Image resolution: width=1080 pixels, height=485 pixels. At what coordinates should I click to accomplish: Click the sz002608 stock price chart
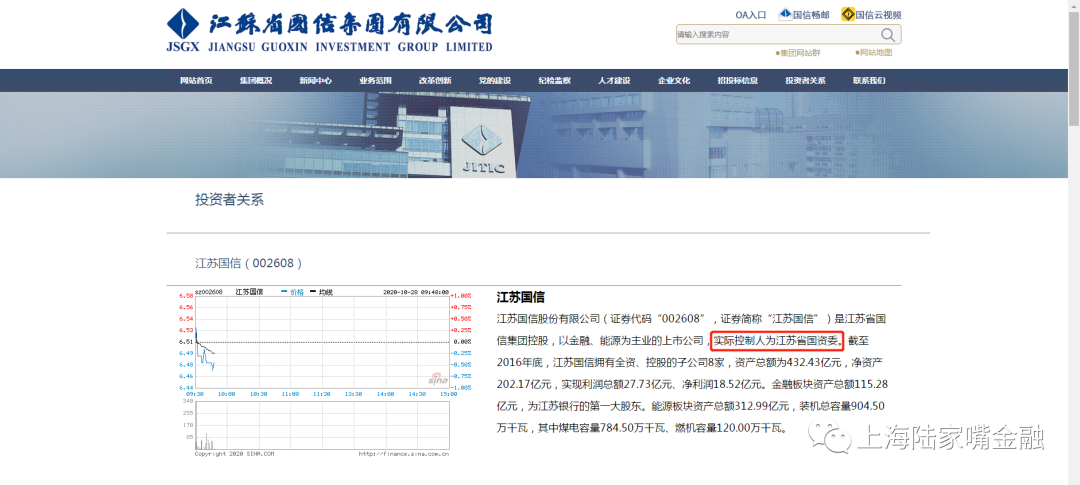pos(322,342)
